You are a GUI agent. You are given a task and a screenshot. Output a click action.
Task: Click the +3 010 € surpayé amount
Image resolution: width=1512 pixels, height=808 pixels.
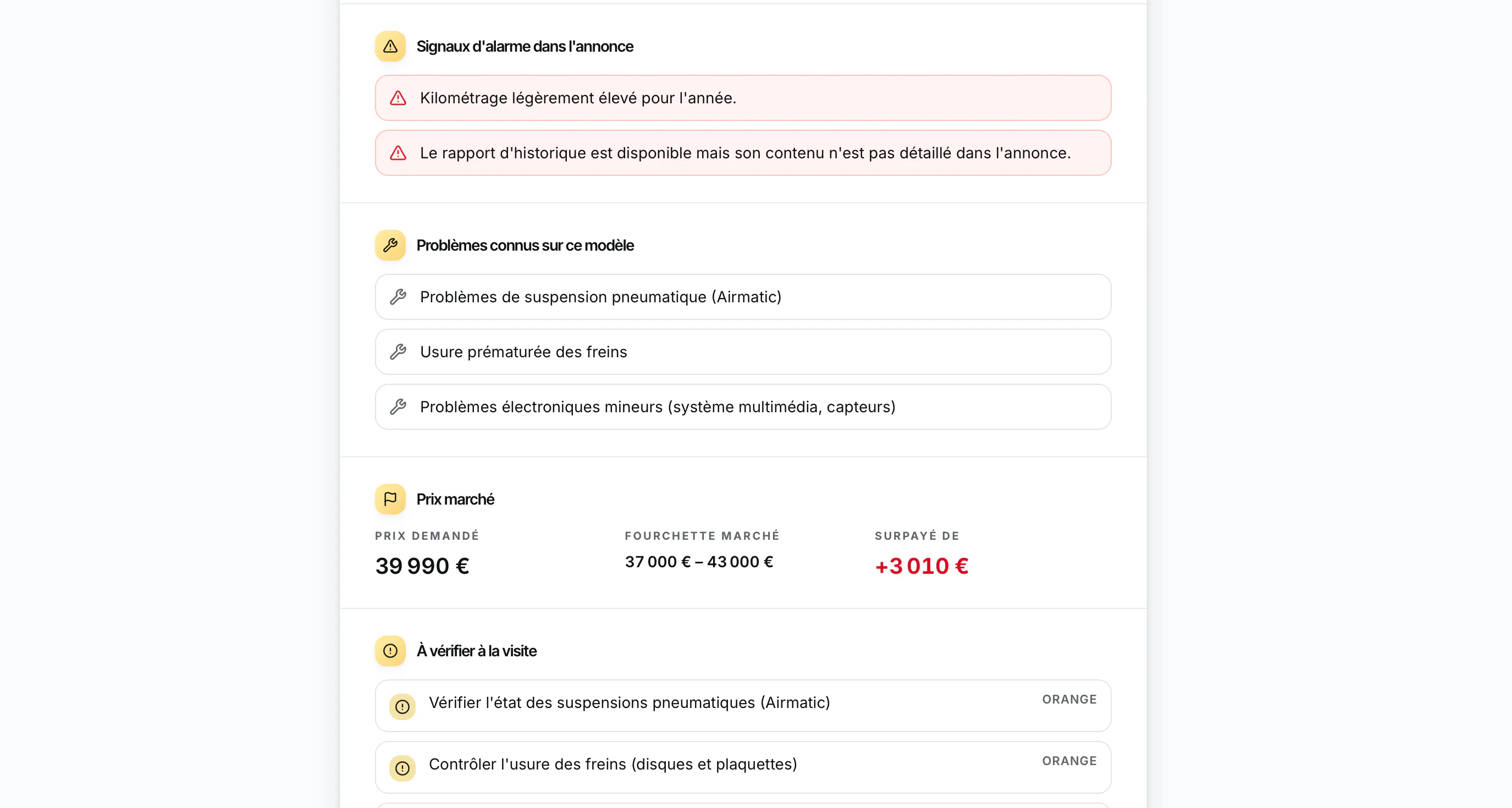point(921,566)
